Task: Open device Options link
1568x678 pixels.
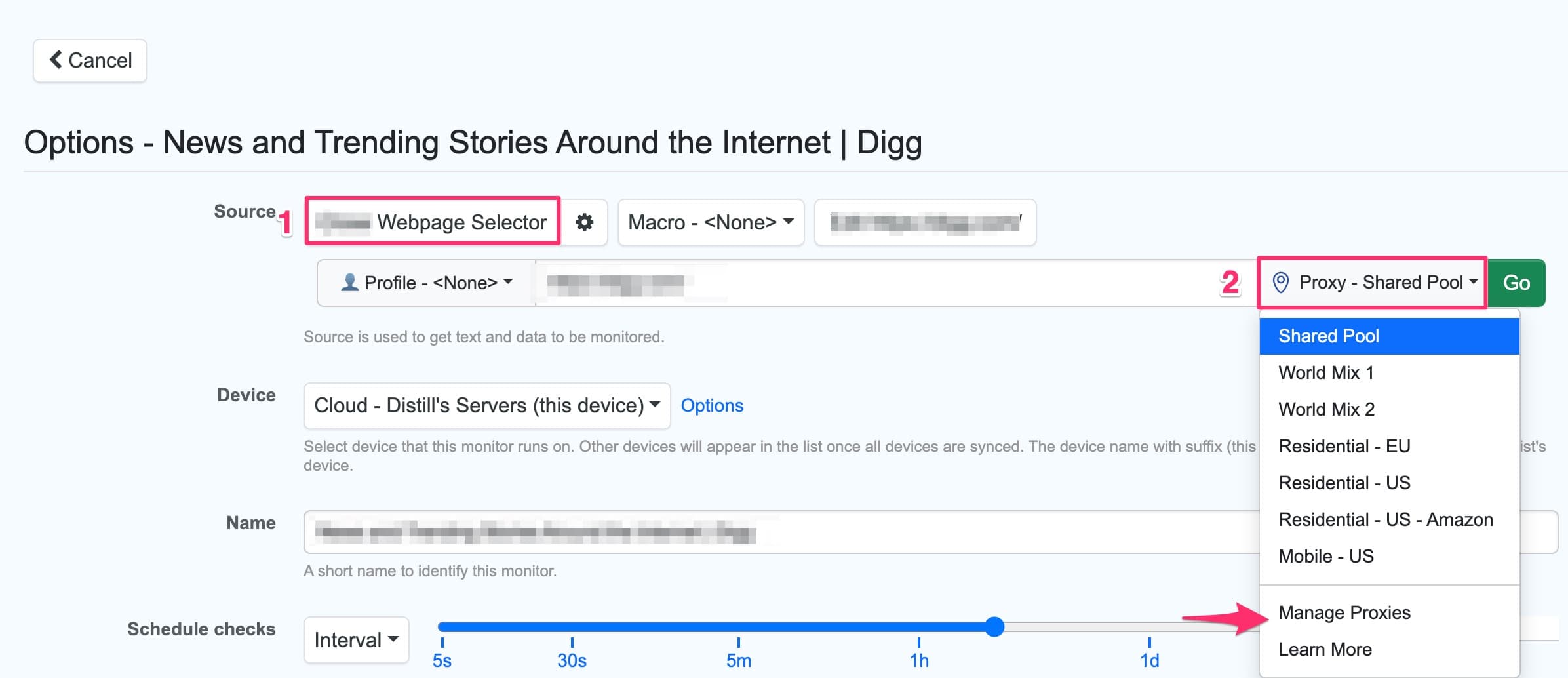Action: [x=711, y=405]
